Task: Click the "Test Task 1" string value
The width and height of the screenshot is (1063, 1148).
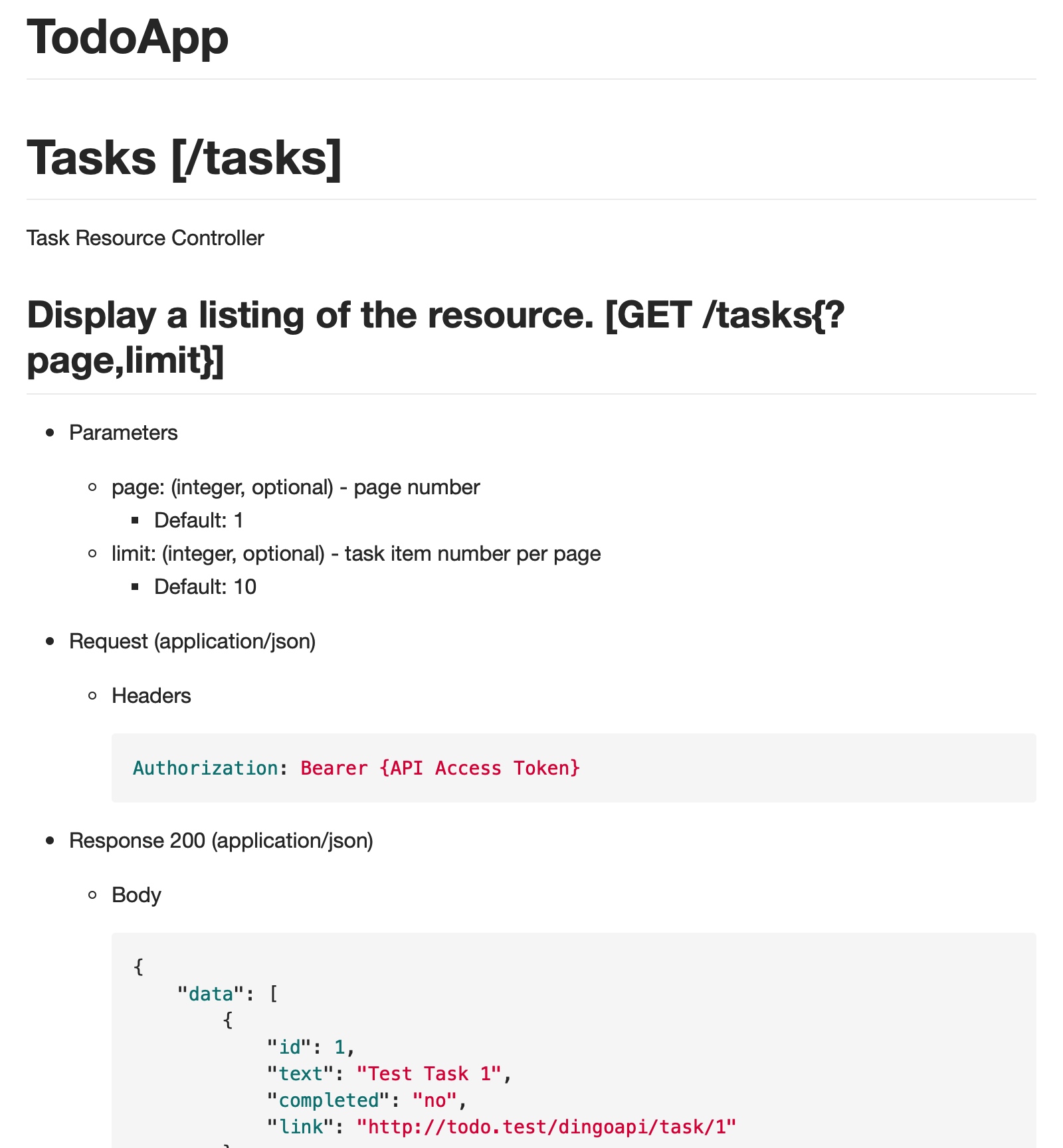Action: (429, 1074)
